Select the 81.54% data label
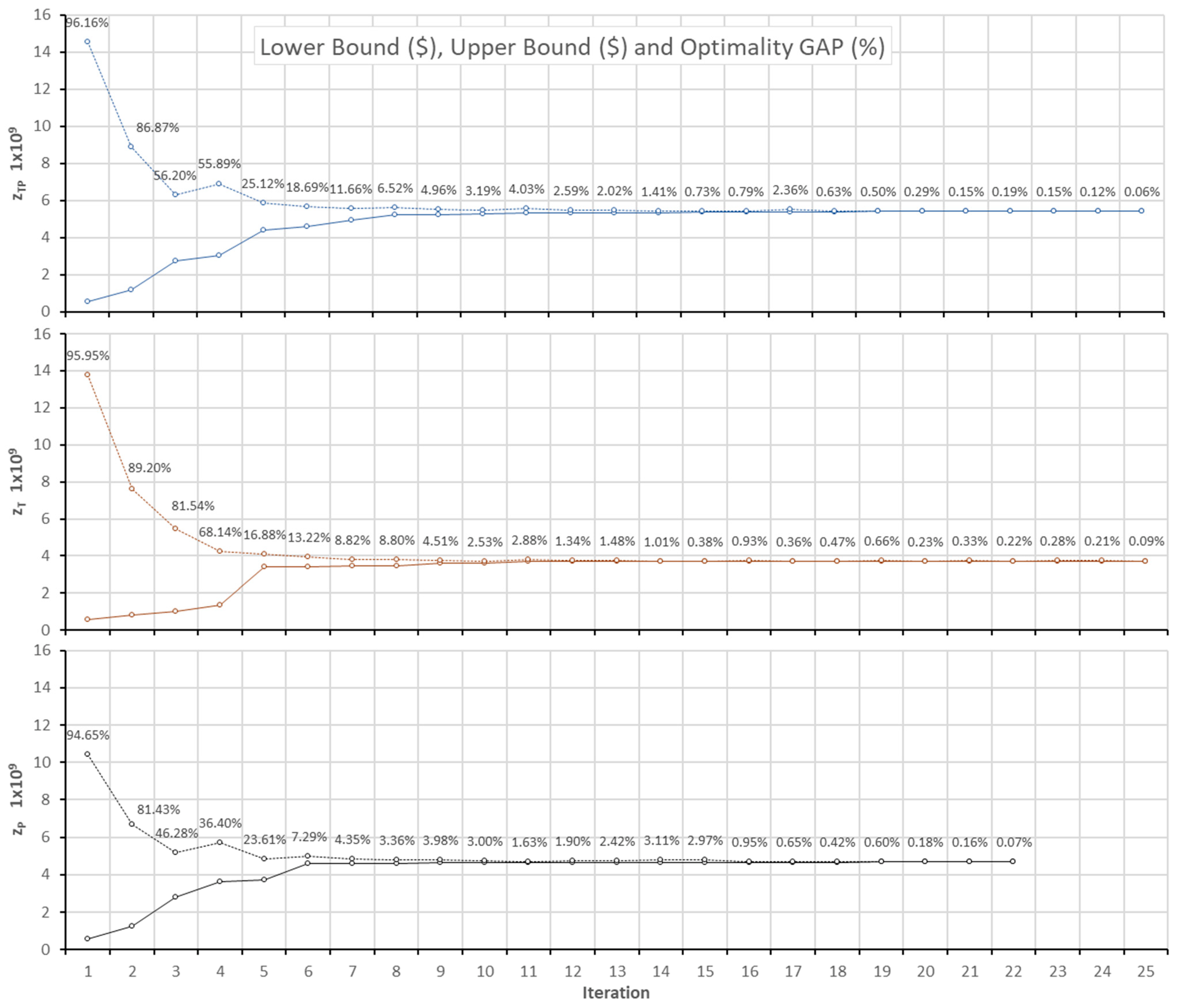The width and height of the screenshot is (1181, 1008). point(193,506)
